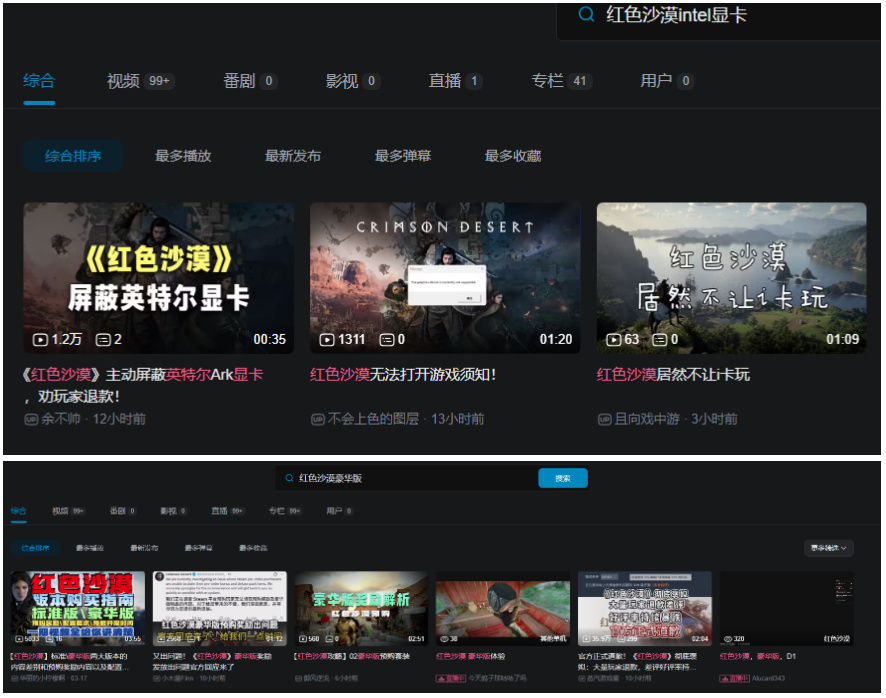Switch to the 专栏 tab showing 41 results
The height and width of the screenshot is (698, 886).
pyautogui.click(x=561, y=81)
